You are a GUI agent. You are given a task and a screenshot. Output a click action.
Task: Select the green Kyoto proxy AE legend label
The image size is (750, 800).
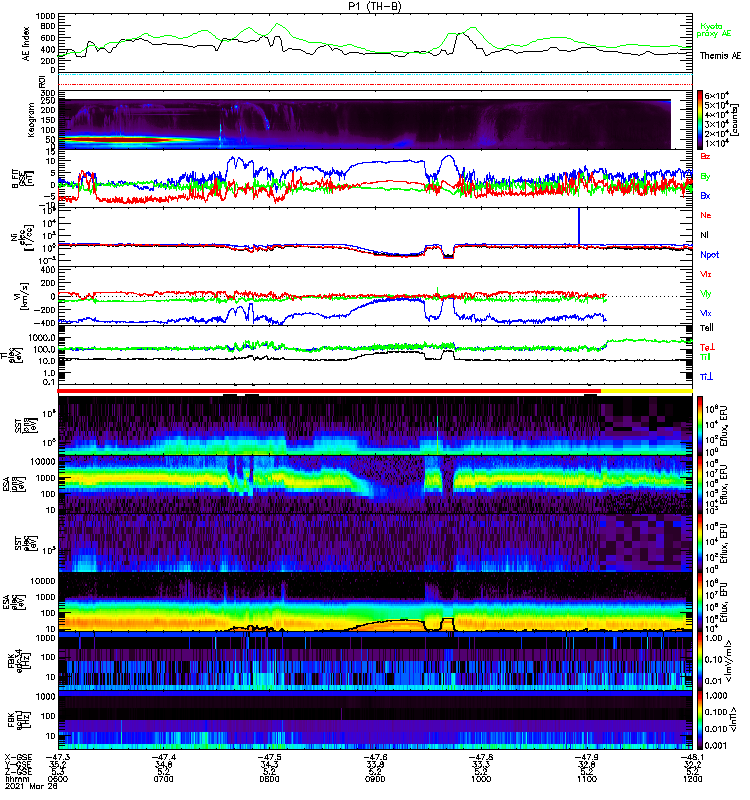(x=714, y=30)
